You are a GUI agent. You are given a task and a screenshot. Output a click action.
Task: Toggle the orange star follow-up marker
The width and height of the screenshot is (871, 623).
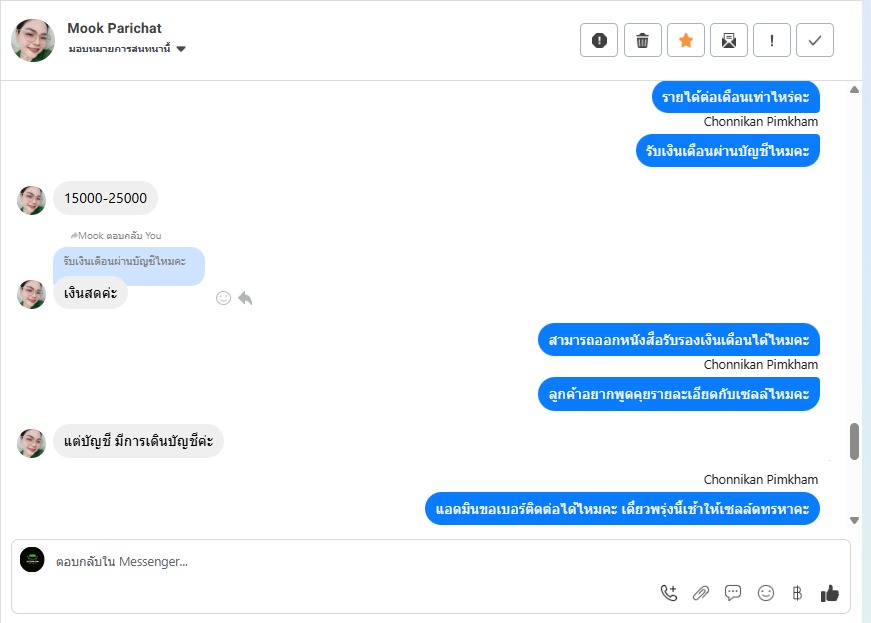686,40
